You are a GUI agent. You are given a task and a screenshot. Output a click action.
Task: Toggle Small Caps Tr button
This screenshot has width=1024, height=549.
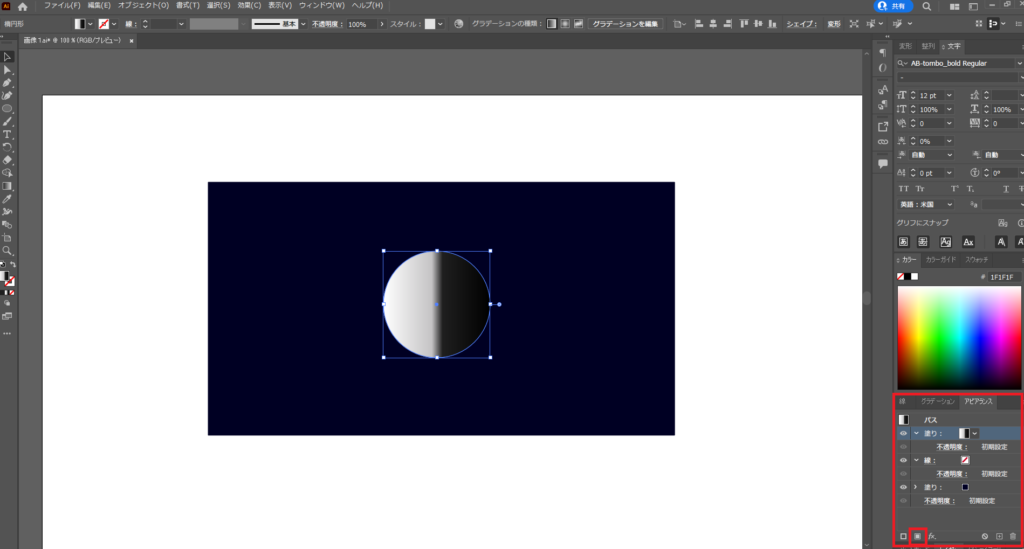[920, 189]
